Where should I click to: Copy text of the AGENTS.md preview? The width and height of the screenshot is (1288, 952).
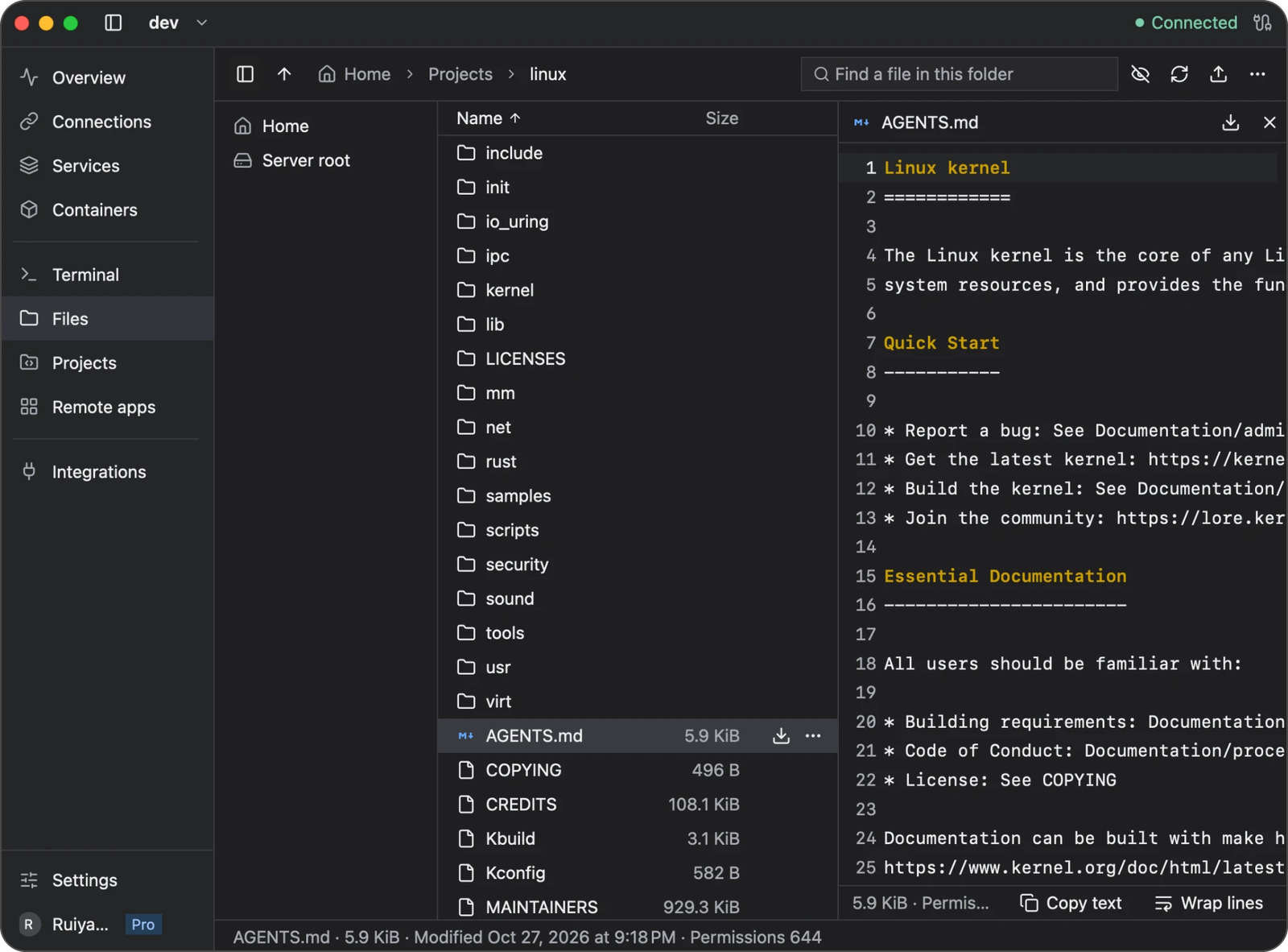click(1071, 904)
